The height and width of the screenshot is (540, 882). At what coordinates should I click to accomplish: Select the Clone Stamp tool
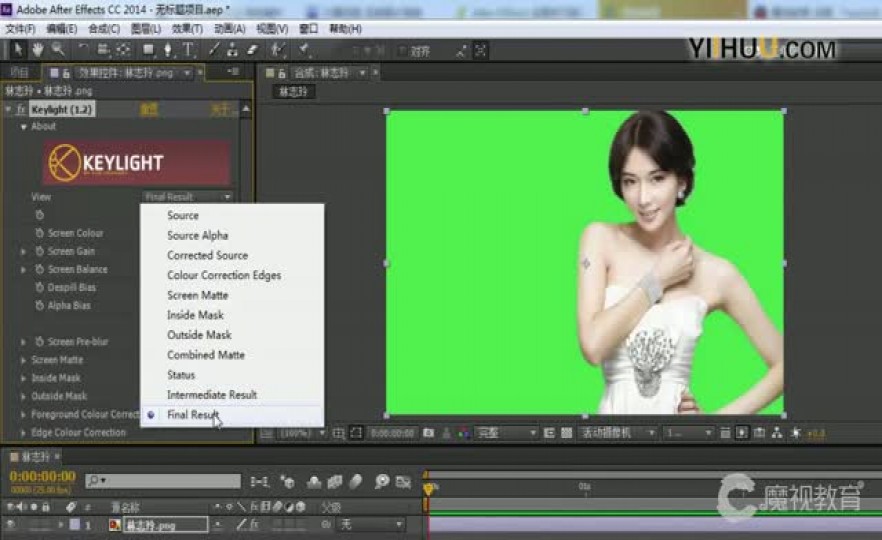[x=232, y=50]
